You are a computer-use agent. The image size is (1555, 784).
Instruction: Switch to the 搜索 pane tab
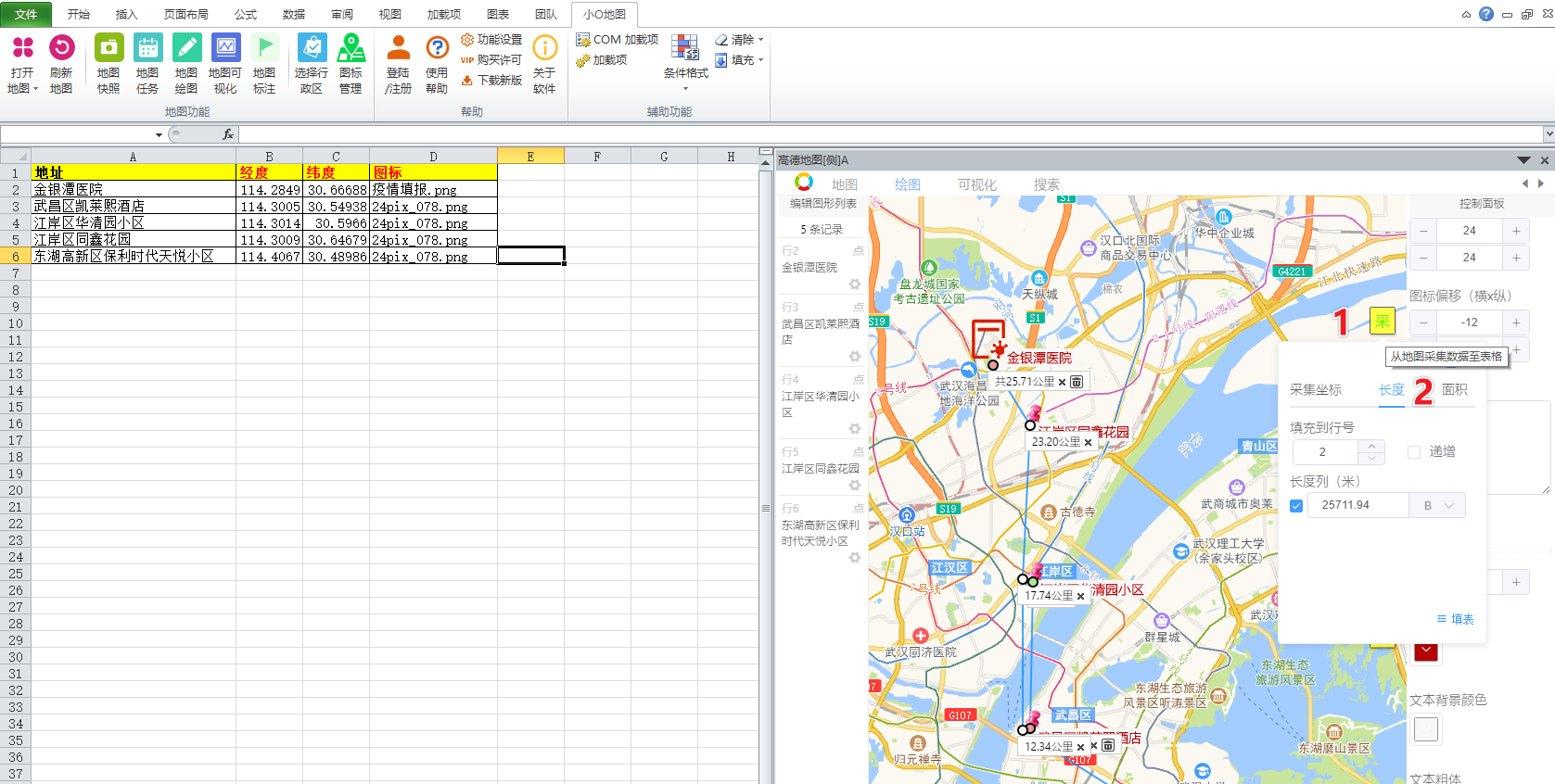tap(1047, 184)
